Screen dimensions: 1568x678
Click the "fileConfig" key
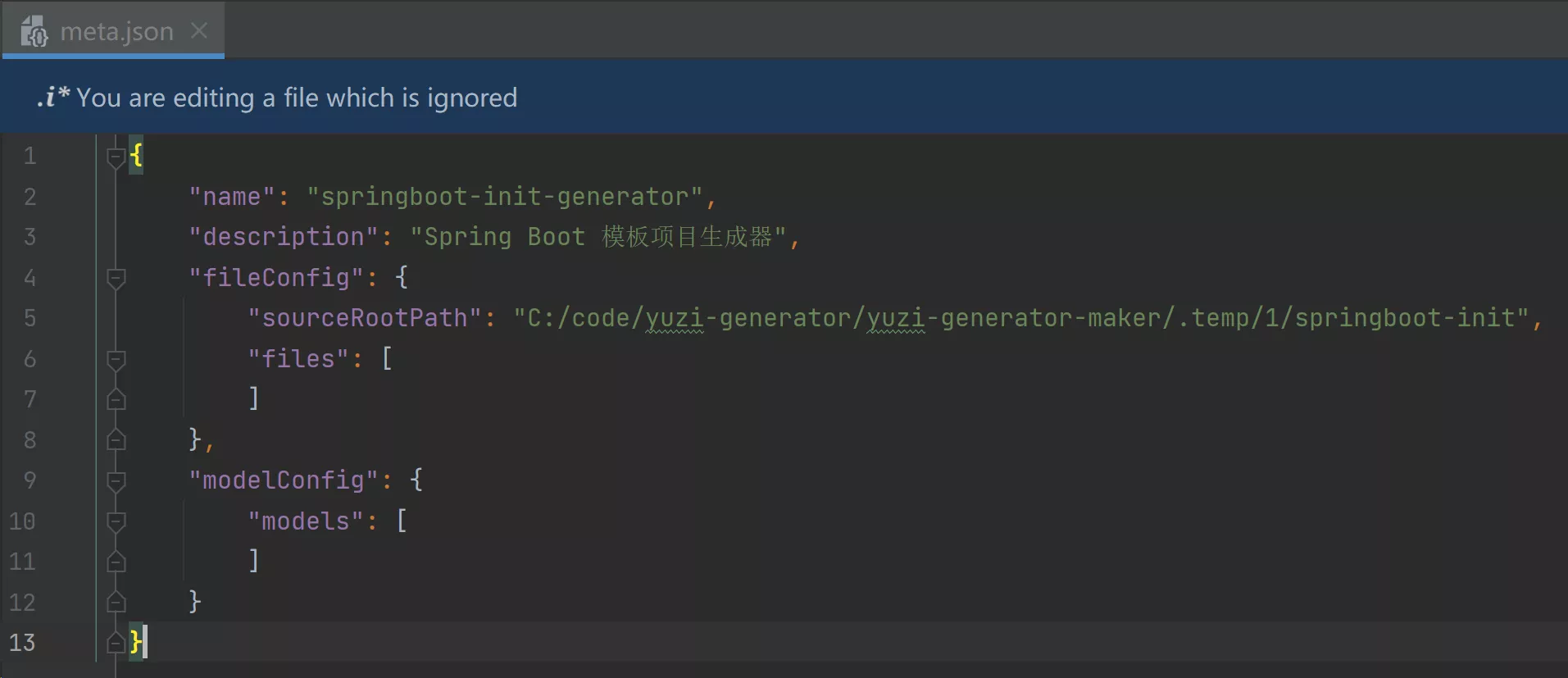(276, 278)
